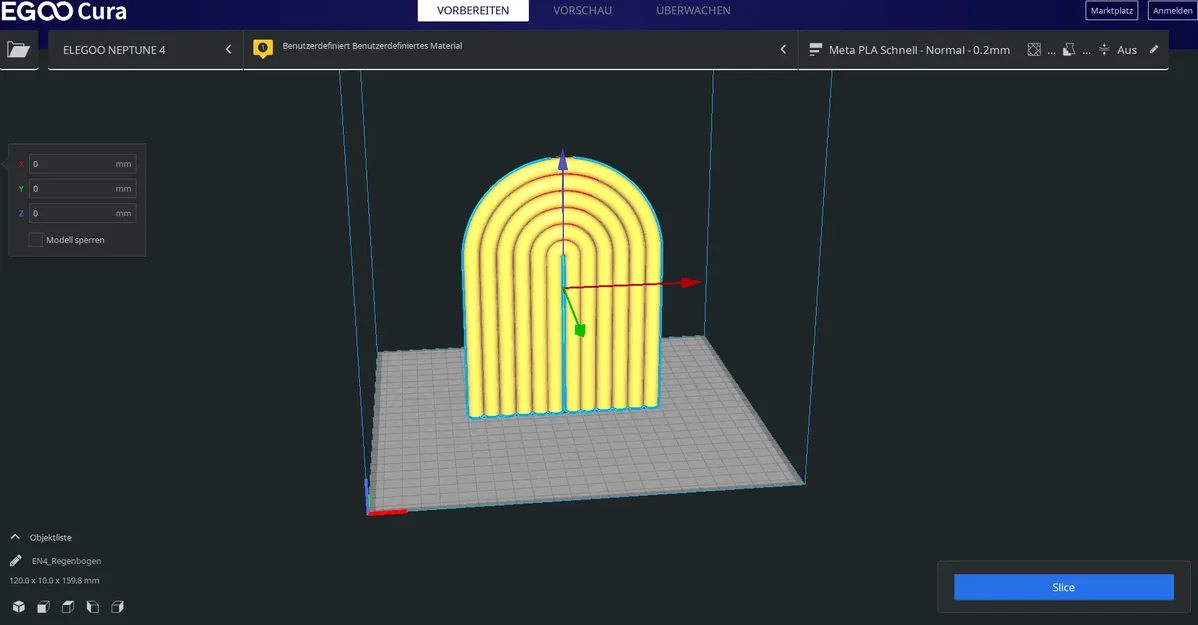Expand ELEGOO NEPTUNE 4 printer selector
Screen dimensions: 1198x625
(145, 50)
